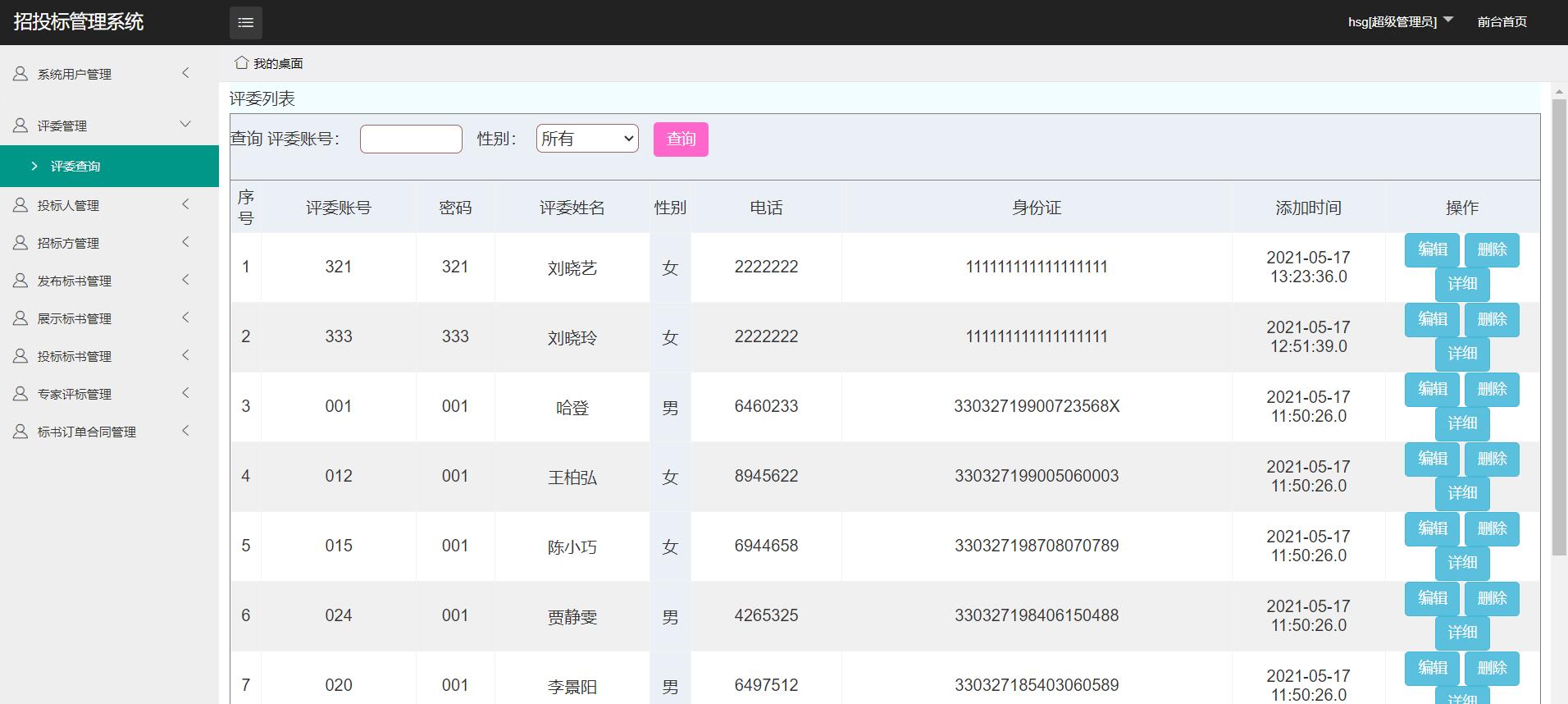The image size is (1568, 704).
Task: Click the 添加时间 column header
Action: [1308, 208]
